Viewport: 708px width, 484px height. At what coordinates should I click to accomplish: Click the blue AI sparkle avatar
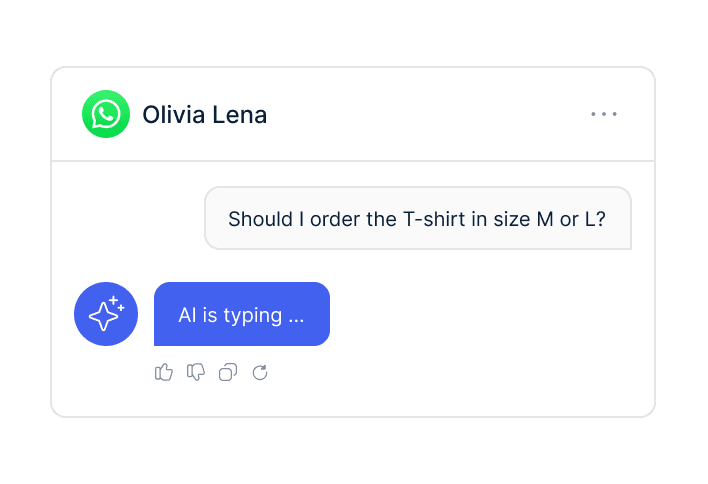tap(106, 314)
